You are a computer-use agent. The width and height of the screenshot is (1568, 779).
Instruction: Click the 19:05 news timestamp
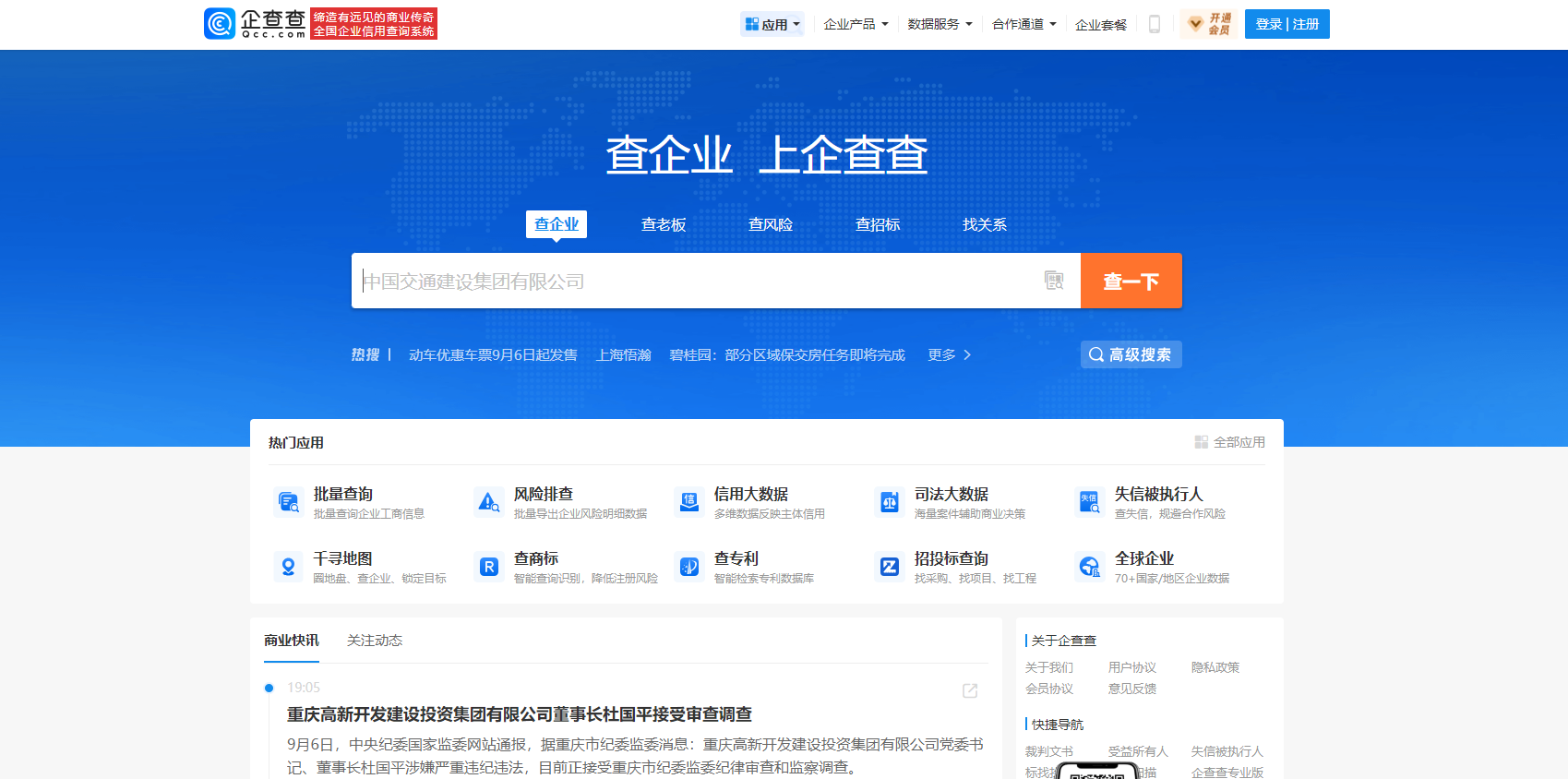pyautogui.click(x=304, y=688)
